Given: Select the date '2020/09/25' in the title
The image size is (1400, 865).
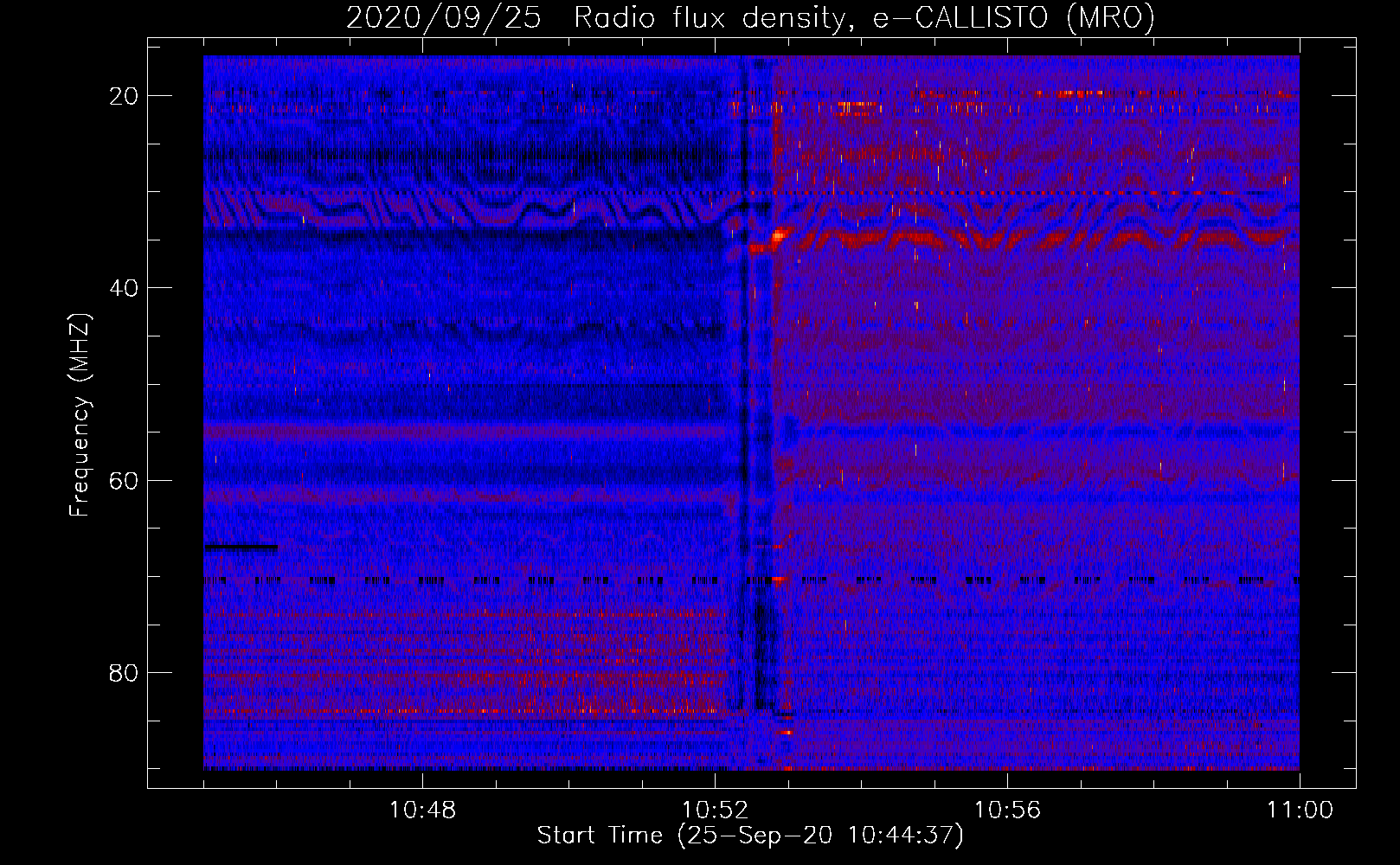Looking at the screenshot, I should [444, 18].
